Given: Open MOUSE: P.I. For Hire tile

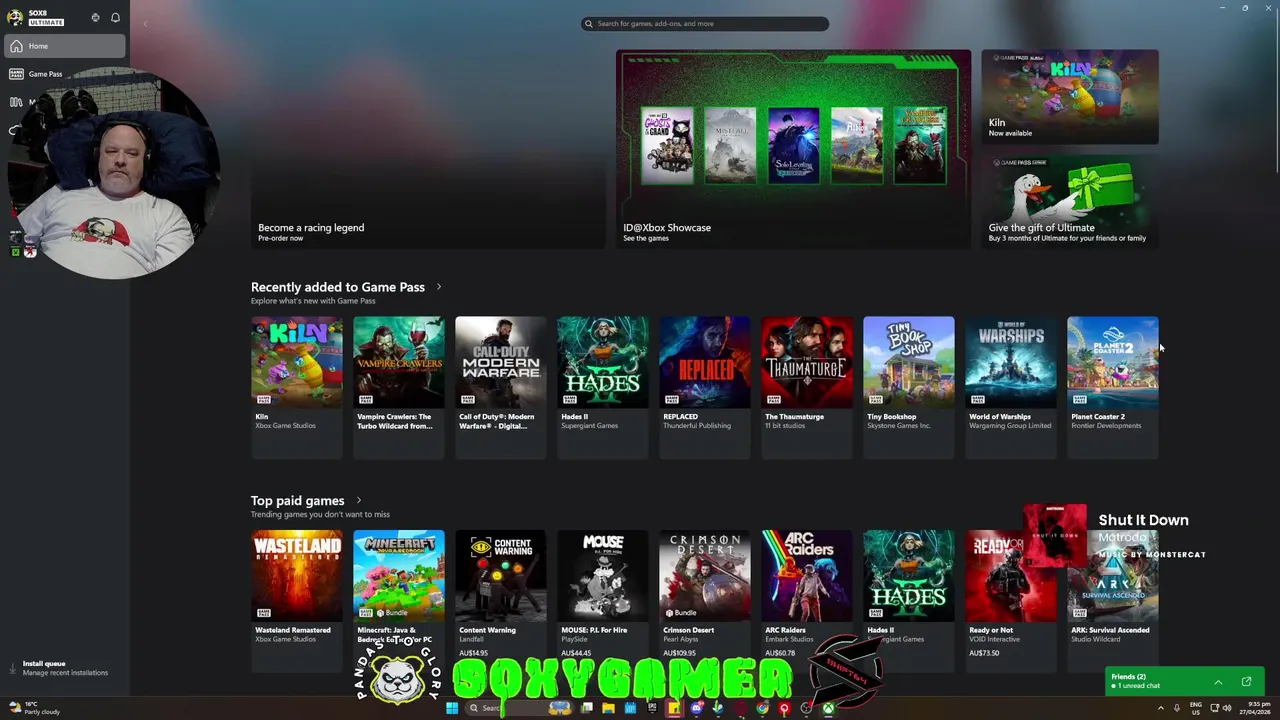Looking at the screenshot, I should click(x=603, y=600).
